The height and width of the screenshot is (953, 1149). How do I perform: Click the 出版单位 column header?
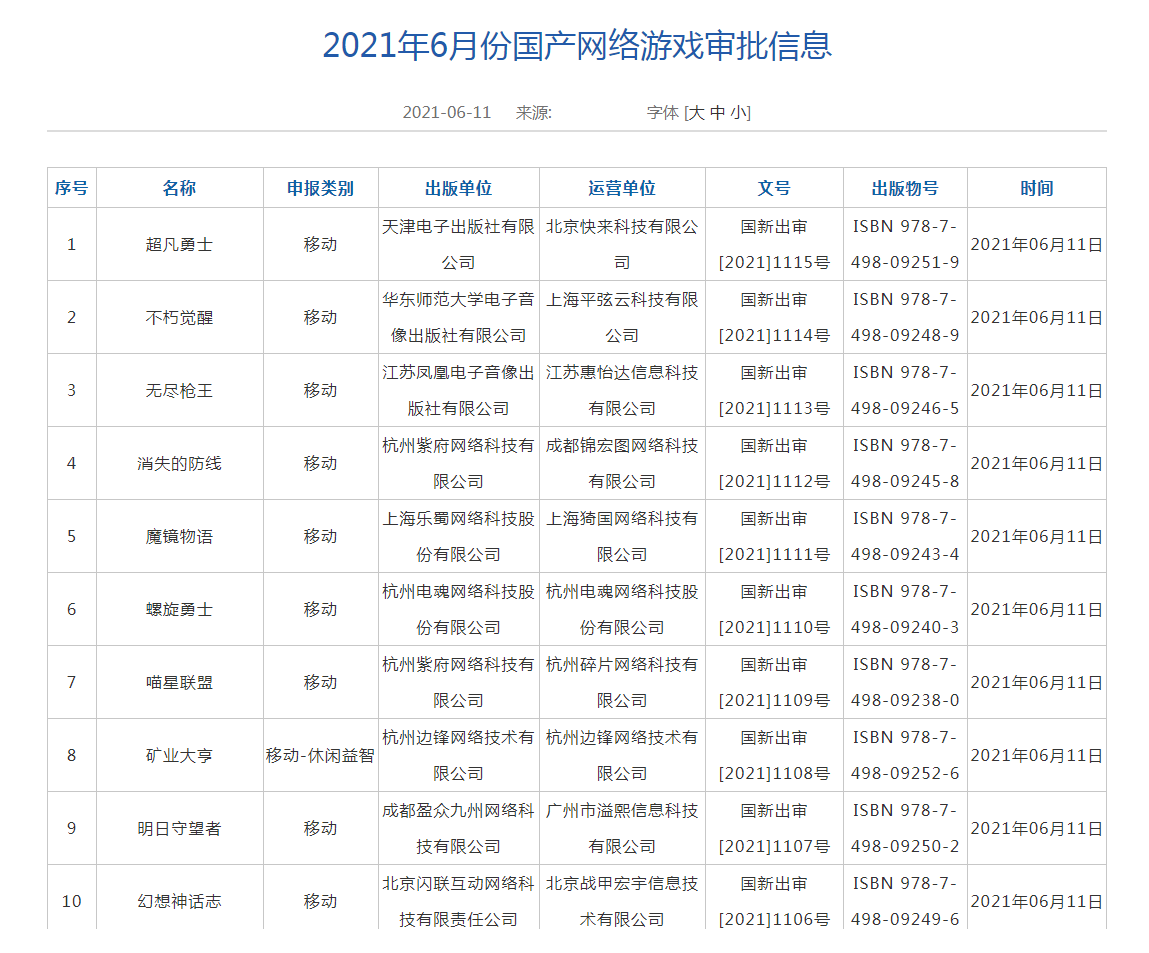point(459,188)
